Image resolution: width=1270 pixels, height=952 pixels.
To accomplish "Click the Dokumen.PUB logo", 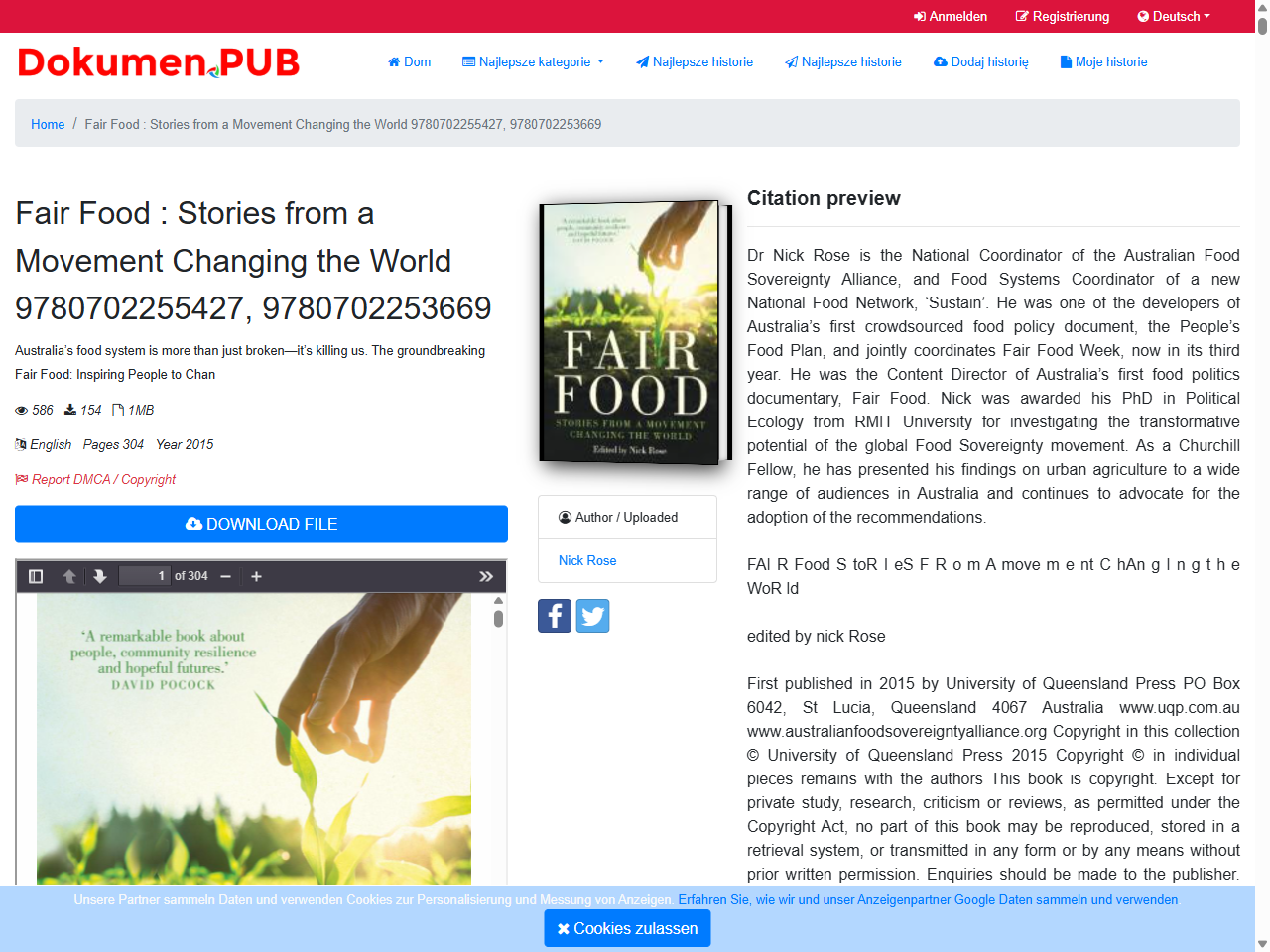I will point(159,62).
